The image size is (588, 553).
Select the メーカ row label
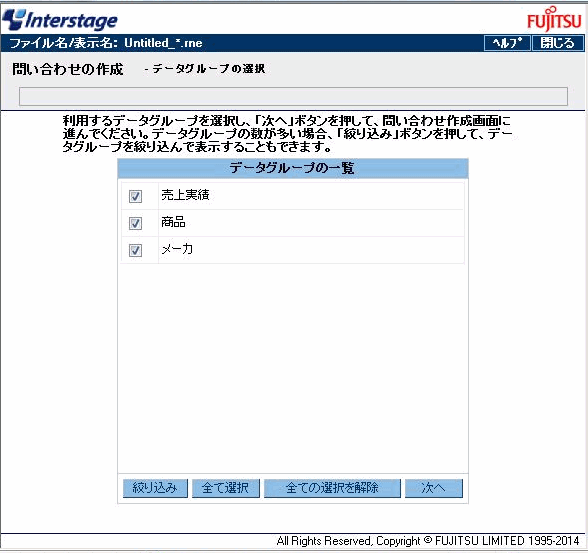click(x=177, y=249)
